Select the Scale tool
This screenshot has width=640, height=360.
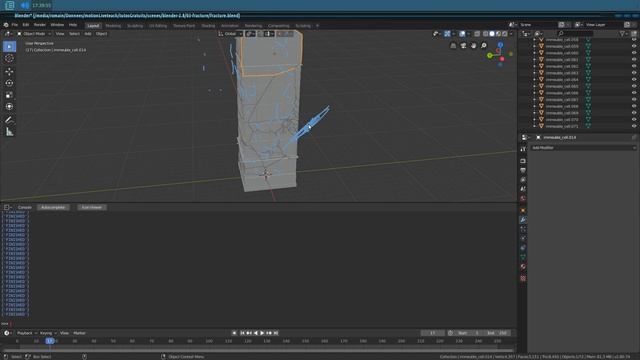pos(9,95)
